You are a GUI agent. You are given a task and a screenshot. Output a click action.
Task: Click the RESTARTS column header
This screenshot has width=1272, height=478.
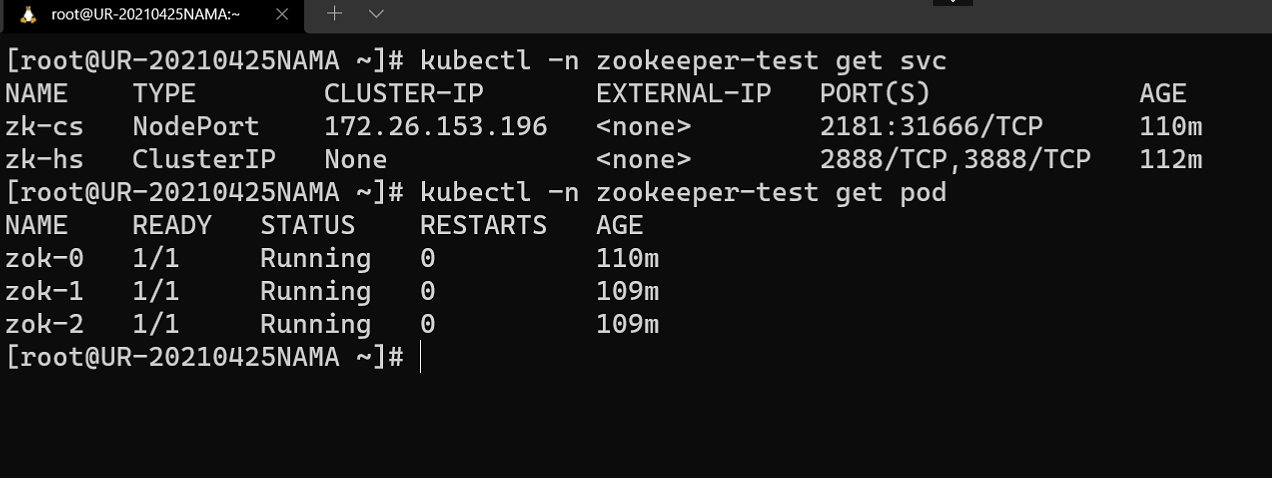tap(483, 225)
